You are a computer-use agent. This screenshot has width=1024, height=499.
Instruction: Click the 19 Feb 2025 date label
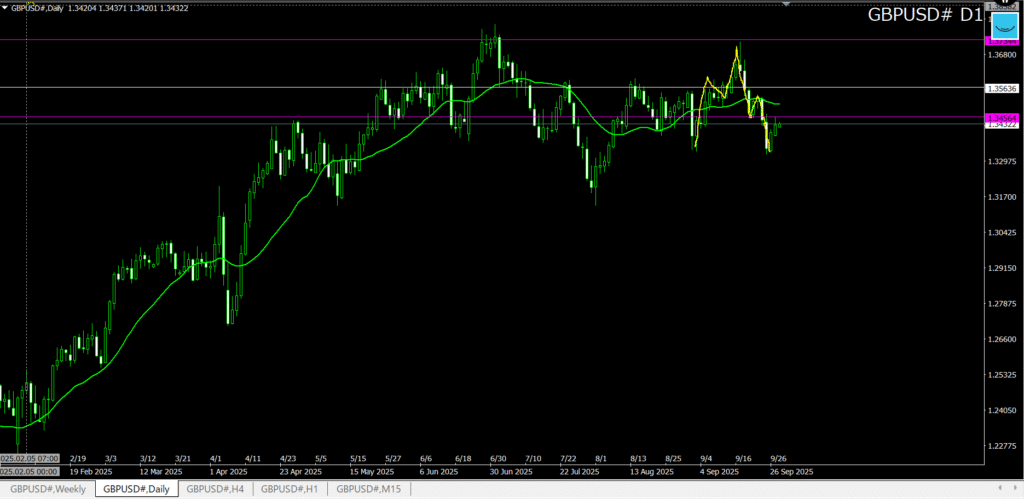coord(89,471)
